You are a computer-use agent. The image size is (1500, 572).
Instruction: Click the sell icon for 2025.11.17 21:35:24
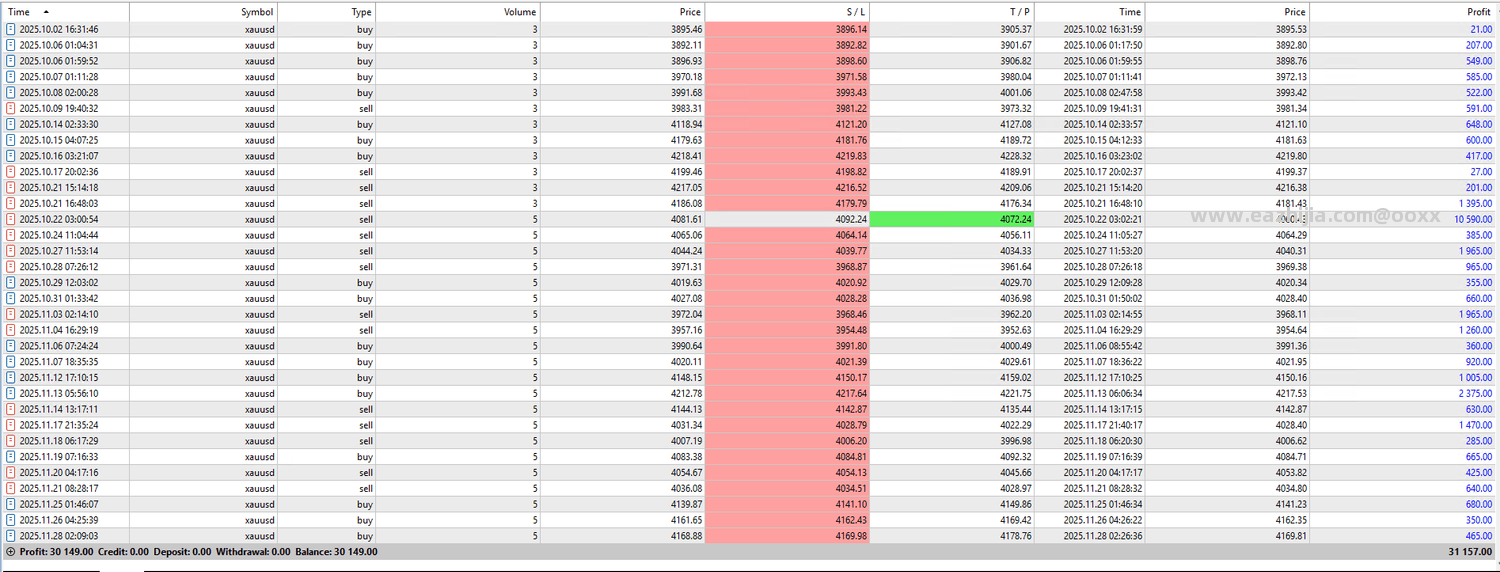tap(11, 425)
